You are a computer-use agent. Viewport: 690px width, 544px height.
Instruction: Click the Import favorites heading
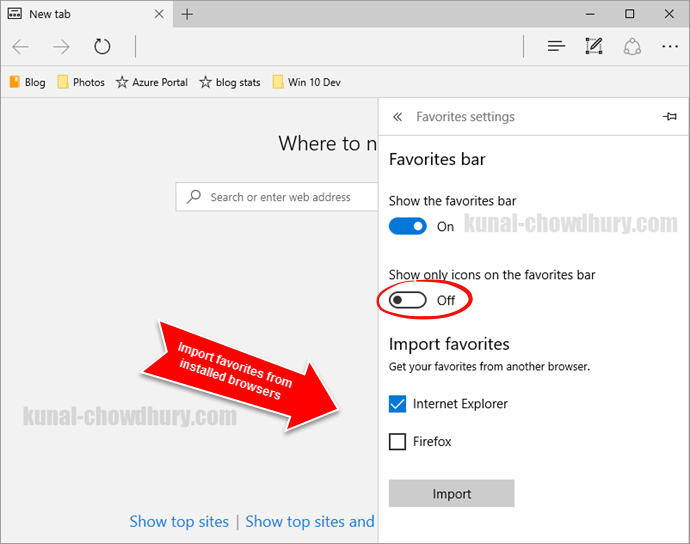coord(449,344)
